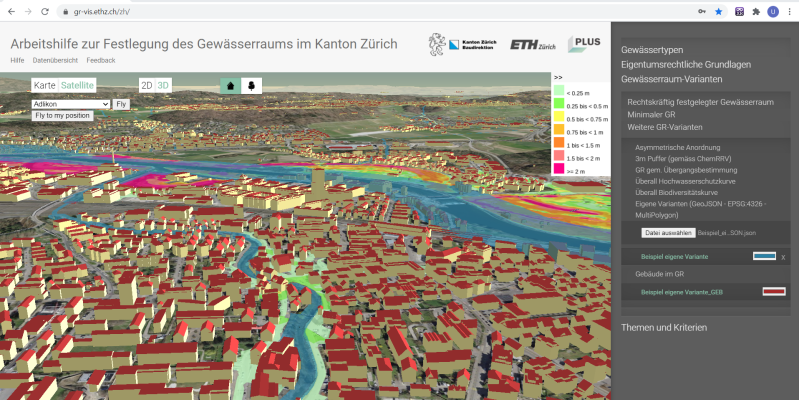Switch map to Satellite view
Screen dimensions: 800x400
point(77,85)
